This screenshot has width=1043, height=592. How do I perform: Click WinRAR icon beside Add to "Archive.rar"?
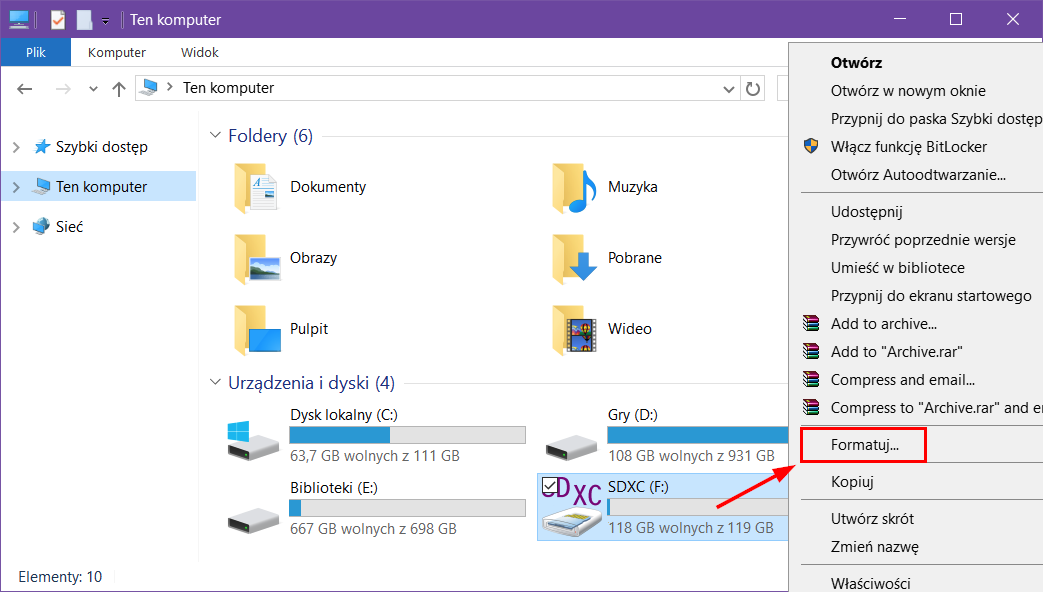(x=811, y=351)
